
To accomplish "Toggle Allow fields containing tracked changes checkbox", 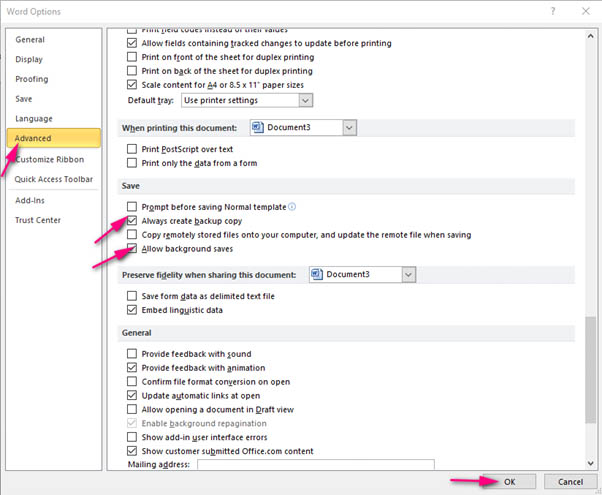I will (132, 43).
